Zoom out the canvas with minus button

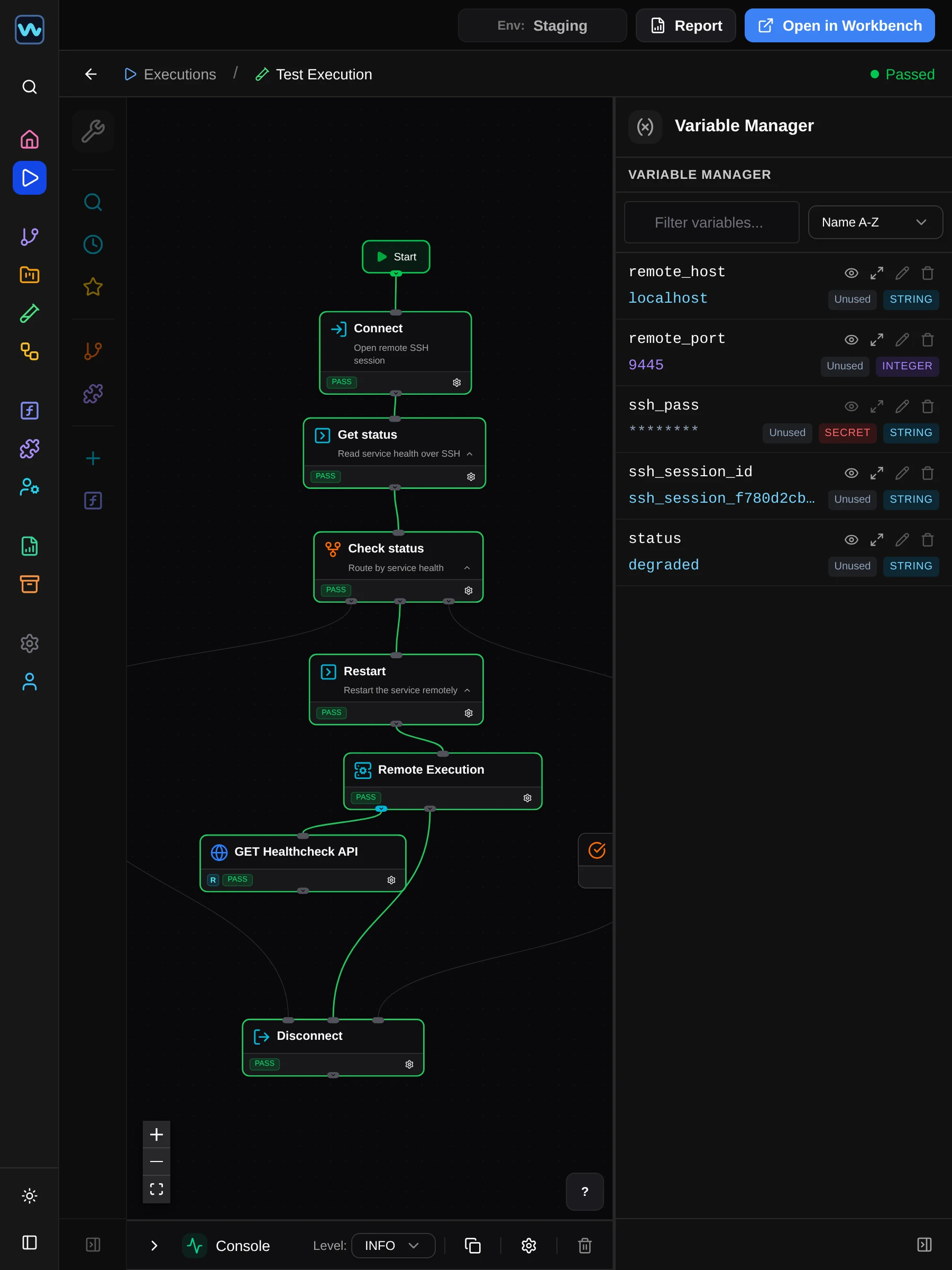point(156,1162)
